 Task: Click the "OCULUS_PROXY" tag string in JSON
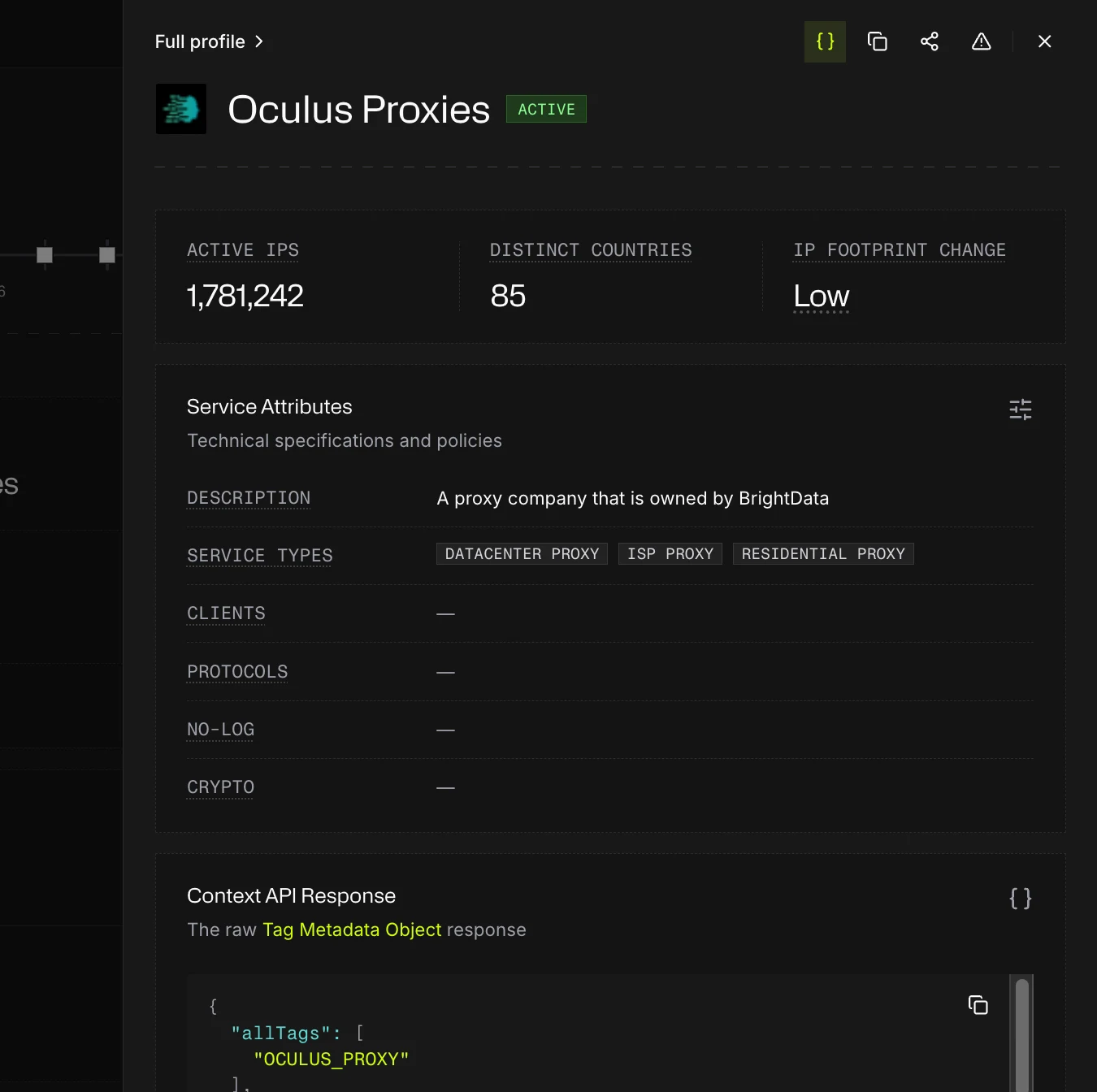pyautogui.click(x=332, y=1059)
